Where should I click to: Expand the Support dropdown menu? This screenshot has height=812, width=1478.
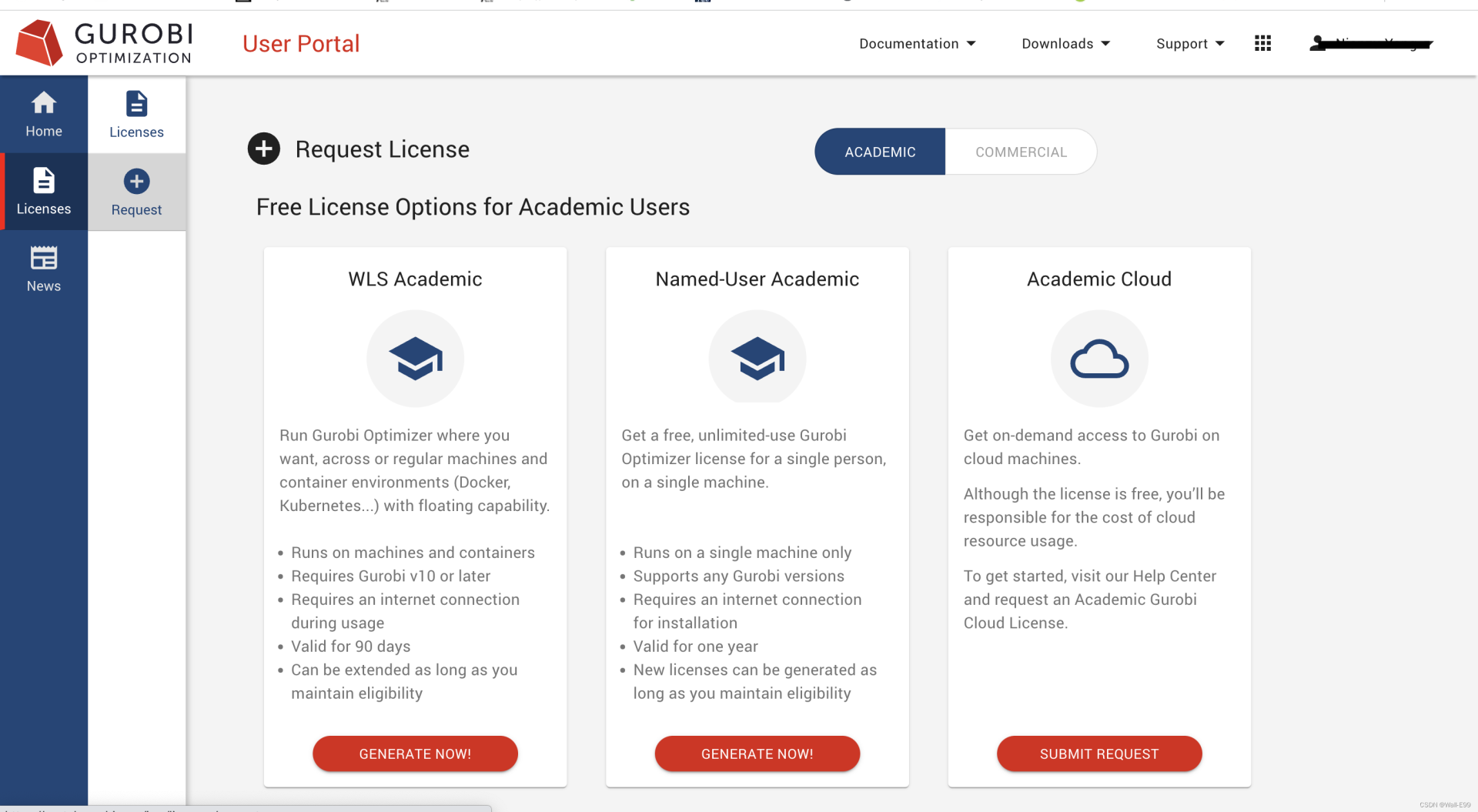pos(1190,44)
